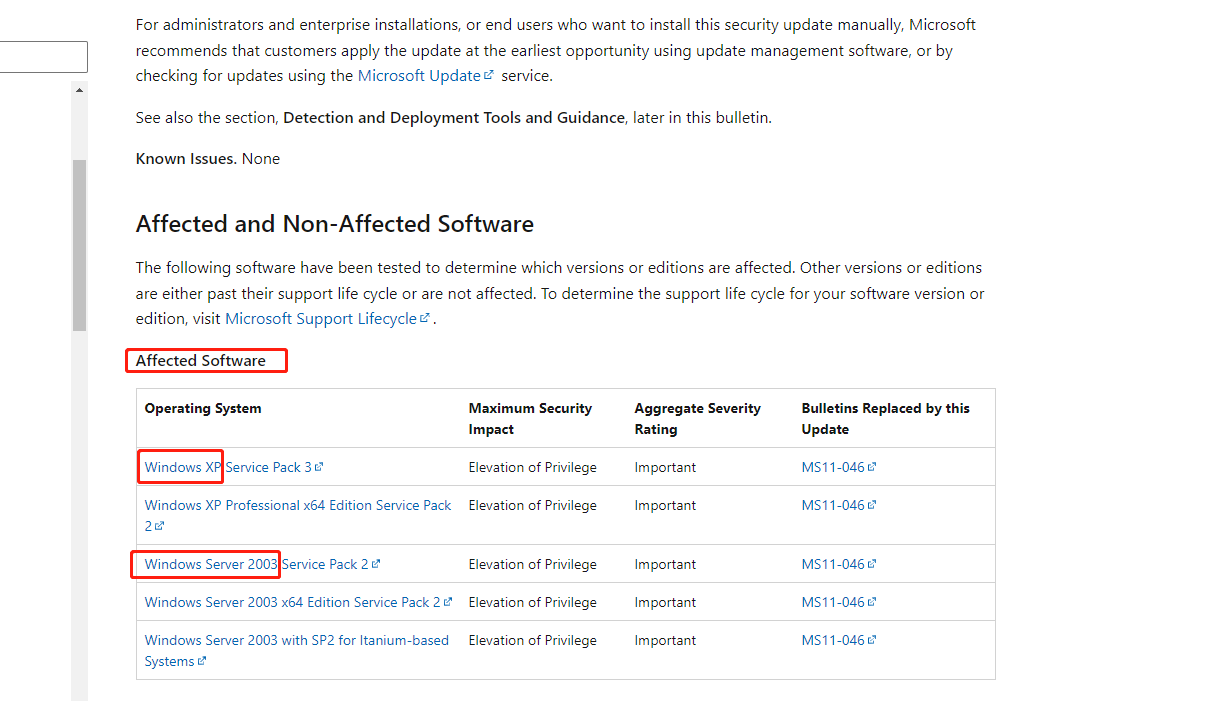This screenshot has height=701, width=1205.
Task: Click Bulletins Replaced by this Update header
Action: (885, 418)
